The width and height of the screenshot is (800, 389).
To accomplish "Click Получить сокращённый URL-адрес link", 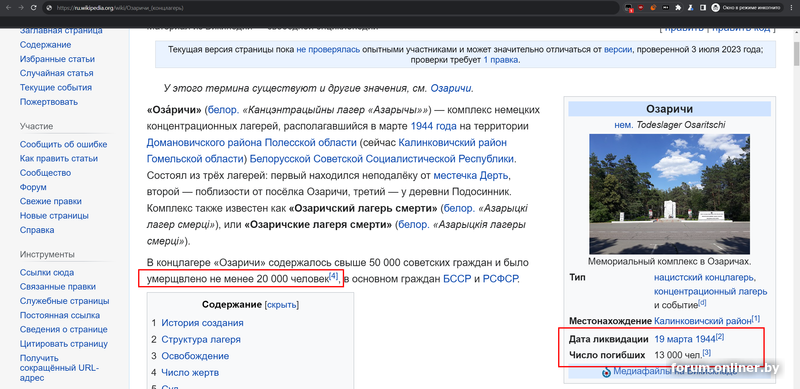I will tap(59, 368).
